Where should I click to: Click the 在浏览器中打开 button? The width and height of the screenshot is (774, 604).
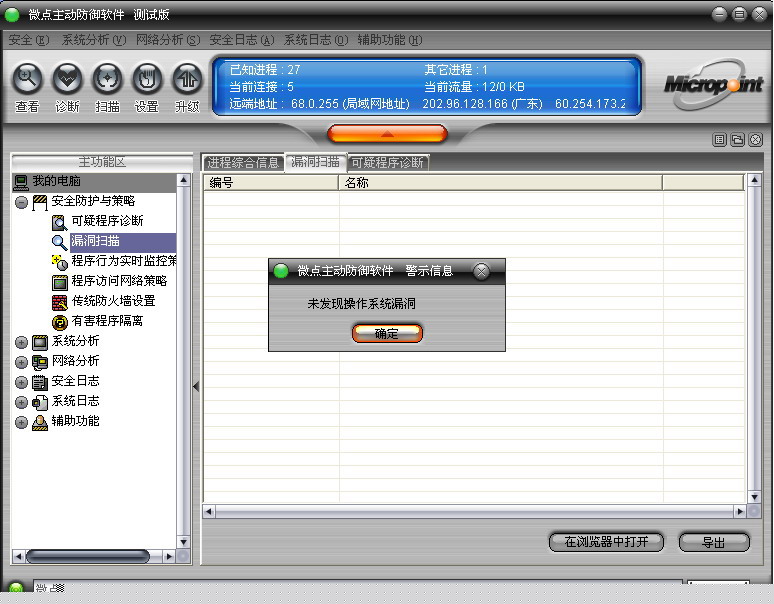click(x=606, y=542)
